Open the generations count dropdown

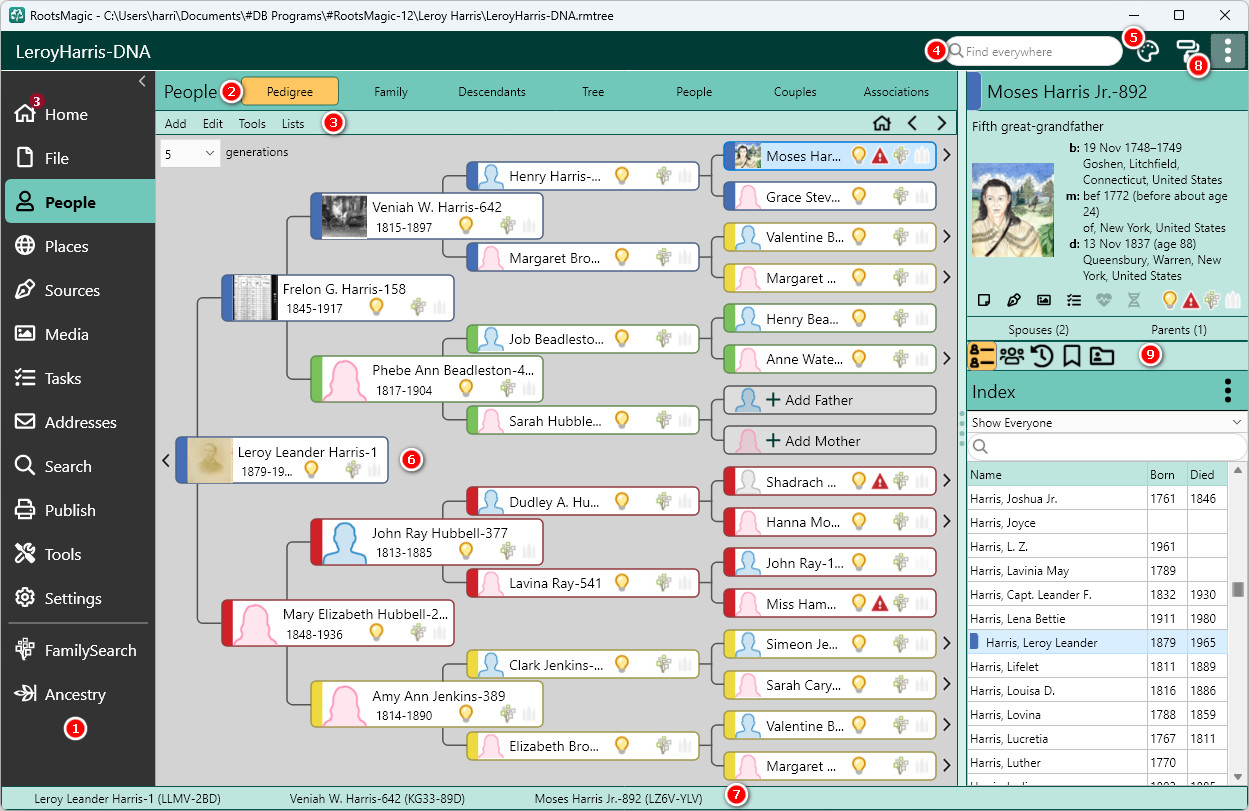(x=190, y=153)
